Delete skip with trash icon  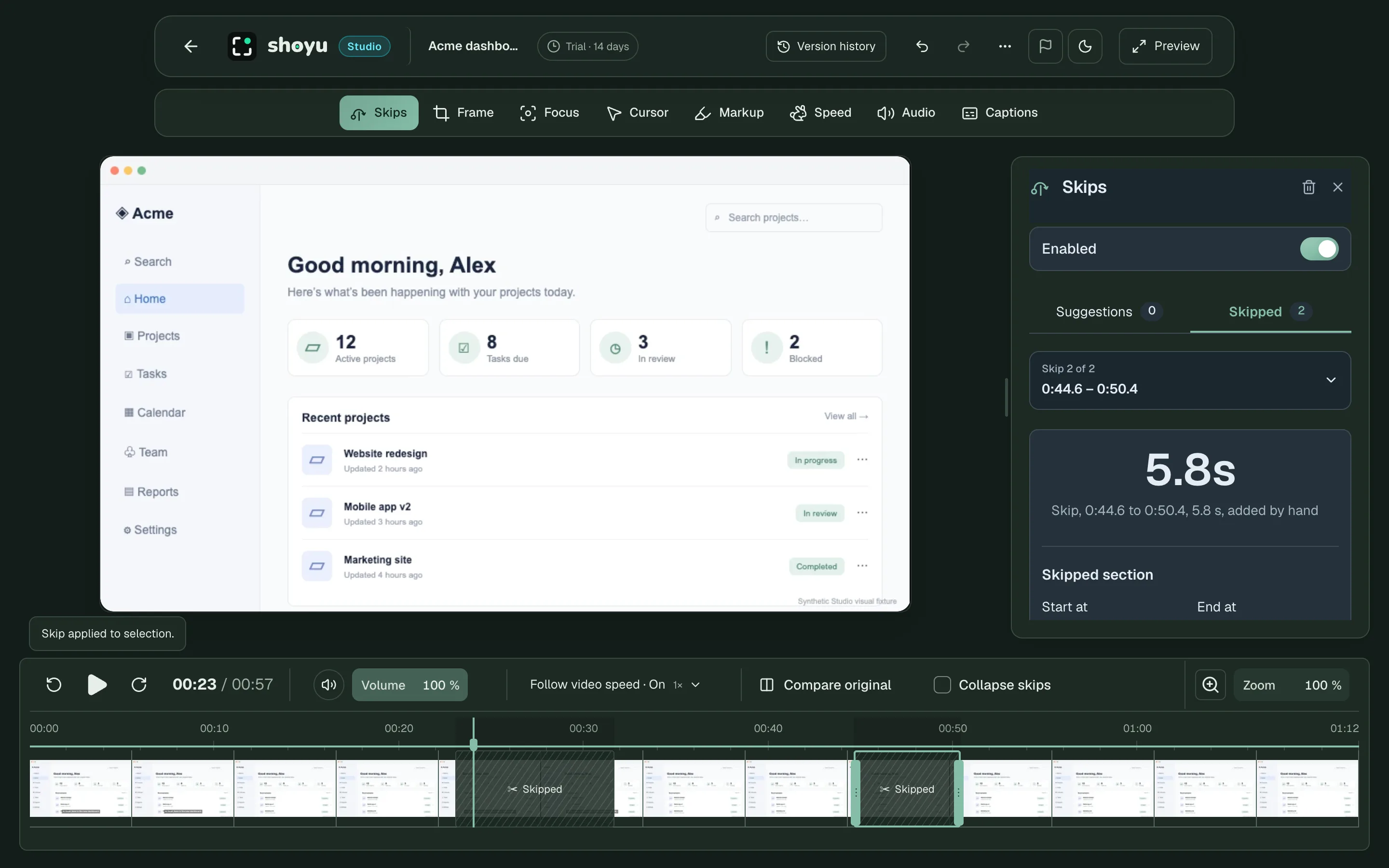(x=1308, y=187)
